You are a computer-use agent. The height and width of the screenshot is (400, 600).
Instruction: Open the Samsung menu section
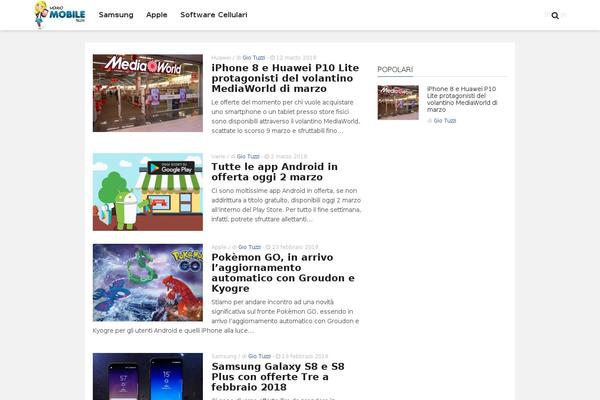[116, 15]
